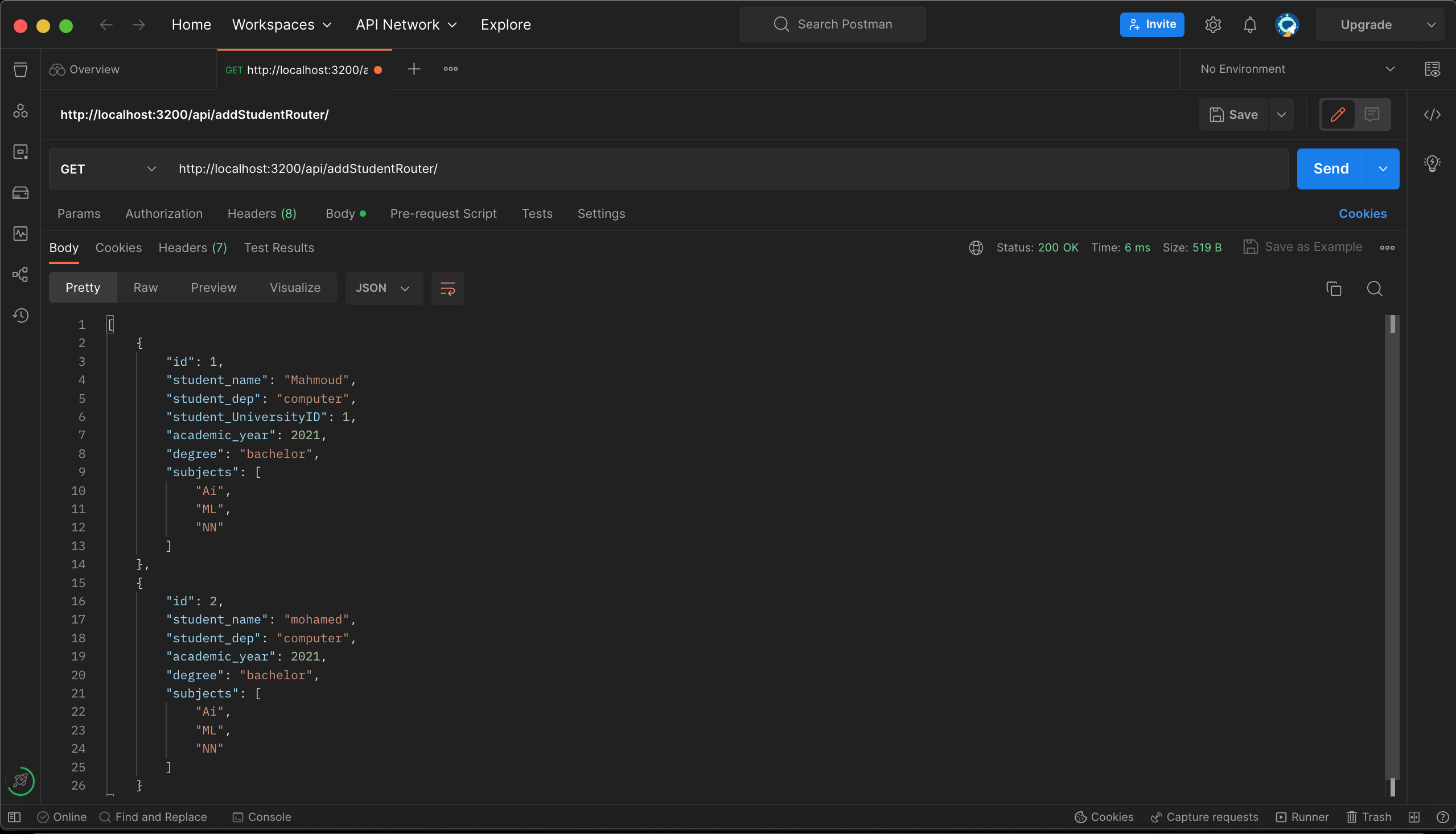Open the Upgrade dropdown arrow
Image resolution: width=1456 pixels, height=834 pixels.
tap(1431, 24)
